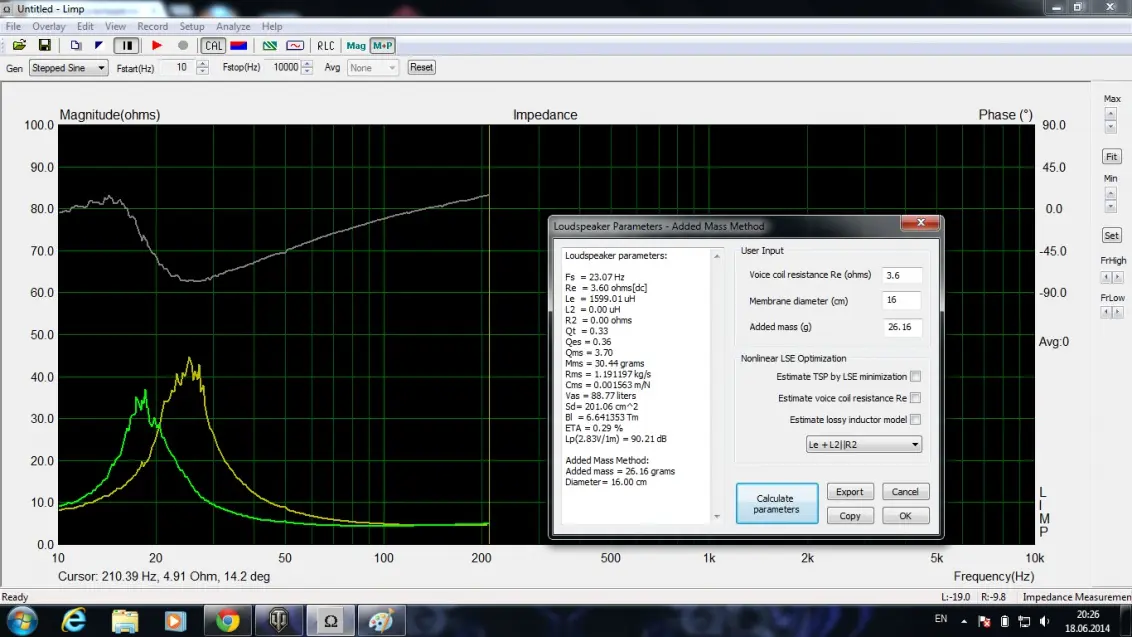Click the Added mass (g) input field
1132x637 pixels.
pos(901,327)
